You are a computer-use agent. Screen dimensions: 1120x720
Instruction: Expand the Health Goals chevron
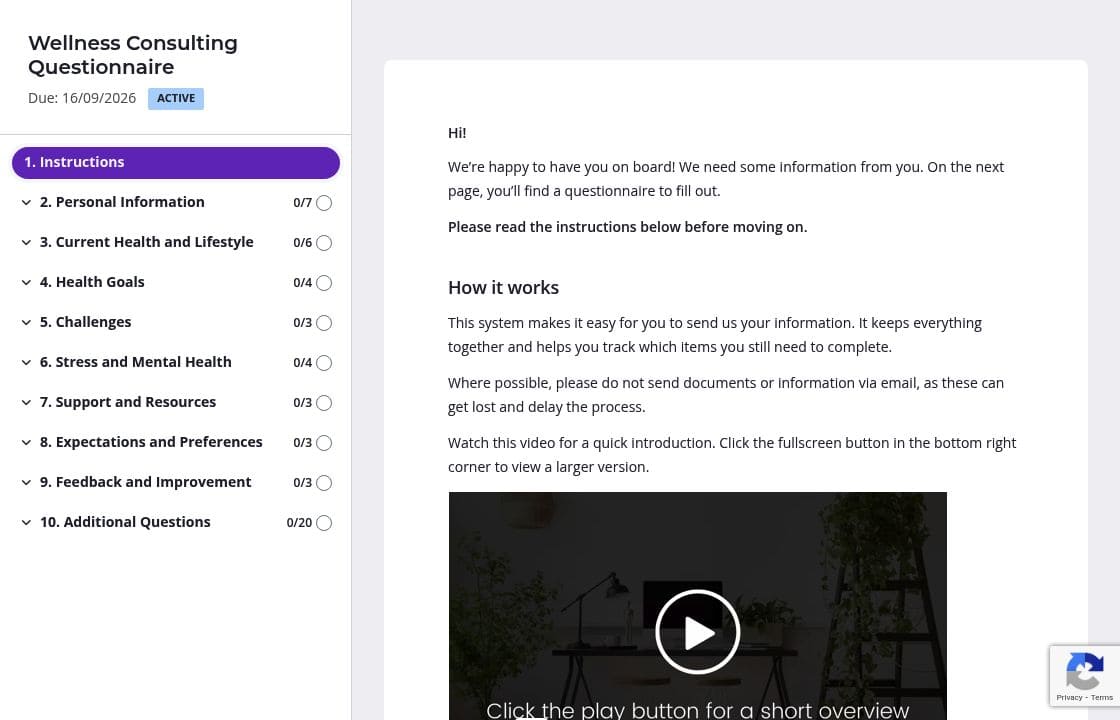tap(26, 282)
